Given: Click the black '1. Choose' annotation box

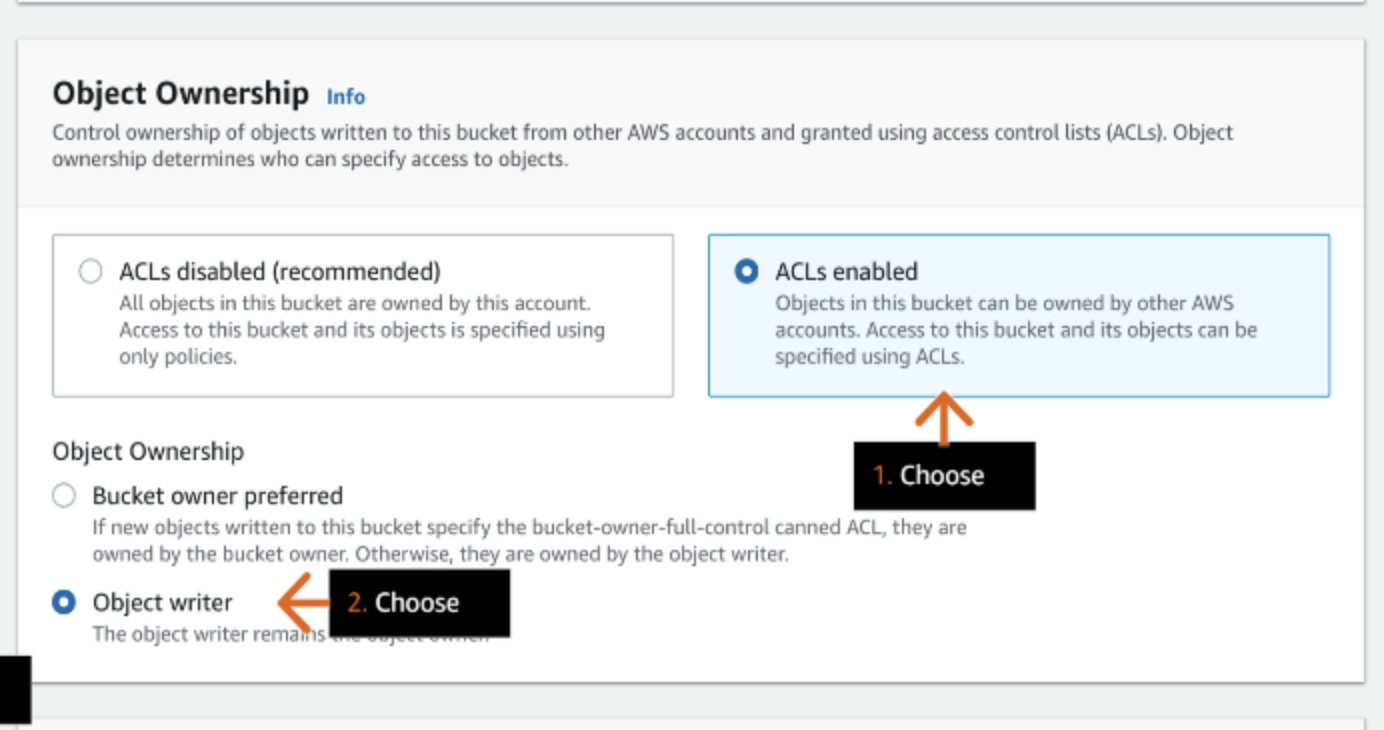Looking at the screenshot, I should pyautogui.click(x=944, y=476).
